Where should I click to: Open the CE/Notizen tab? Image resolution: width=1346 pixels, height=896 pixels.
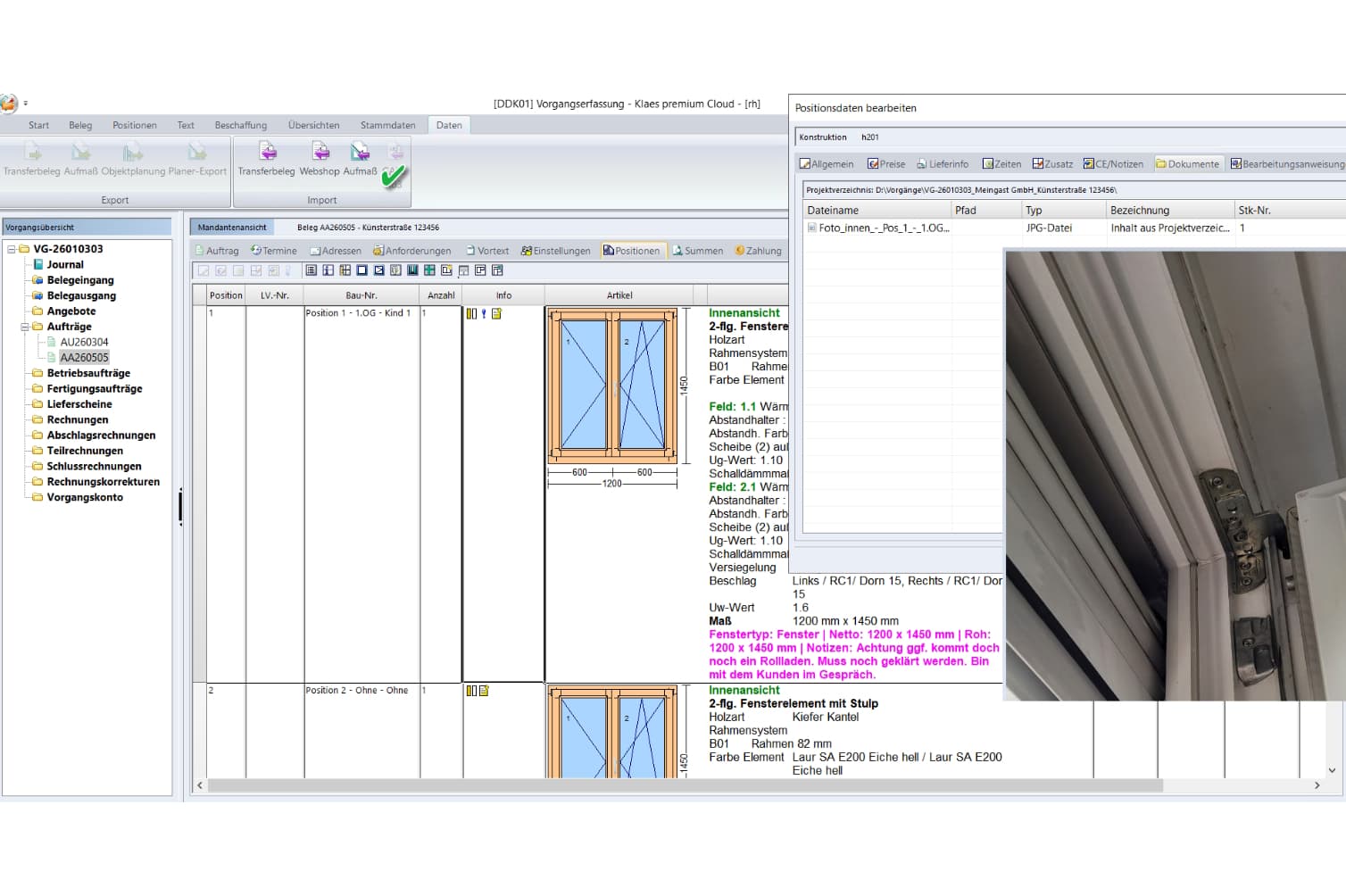(1113, 164)
